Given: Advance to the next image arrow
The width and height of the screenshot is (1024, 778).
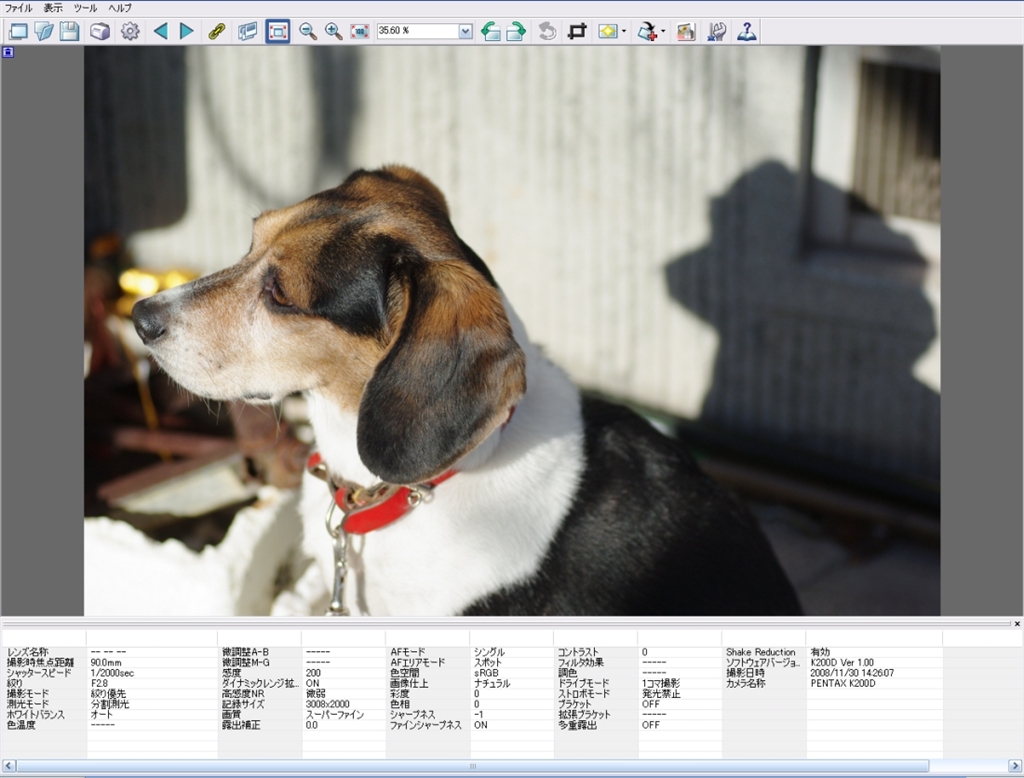Looking at the screenshot, I should (x=186, y=31).
